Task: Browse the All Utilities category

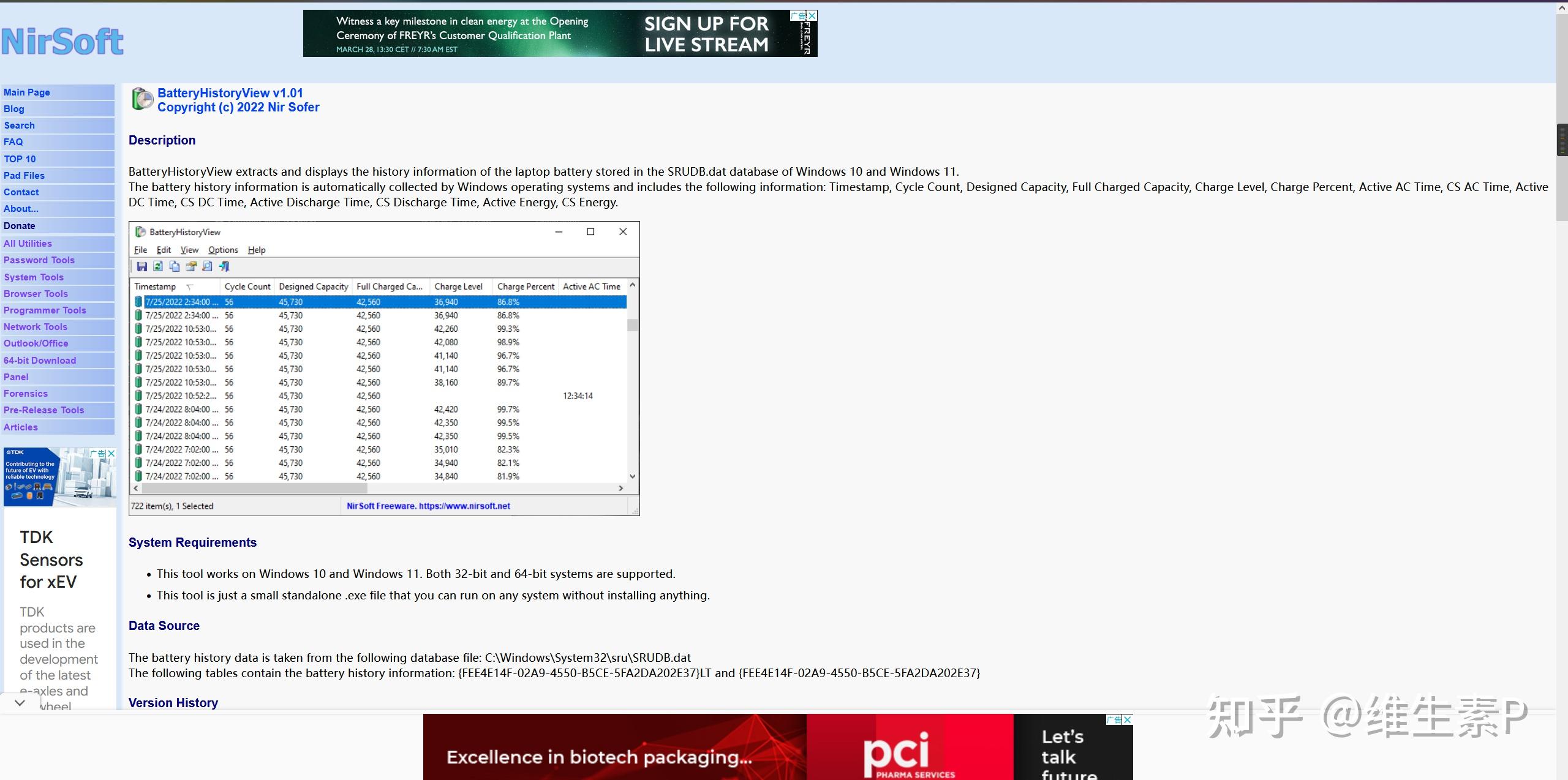Action: (28, 244)
